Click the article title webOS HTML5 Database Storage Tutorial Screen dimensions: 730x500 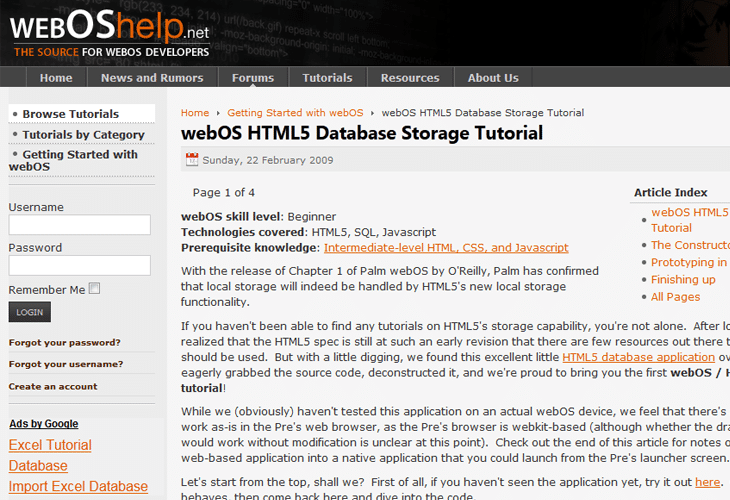tap(362, 133)
